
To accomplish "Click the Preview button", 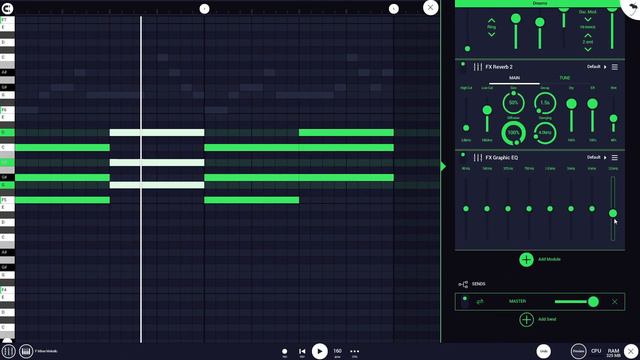I will (x=578, y=351).
